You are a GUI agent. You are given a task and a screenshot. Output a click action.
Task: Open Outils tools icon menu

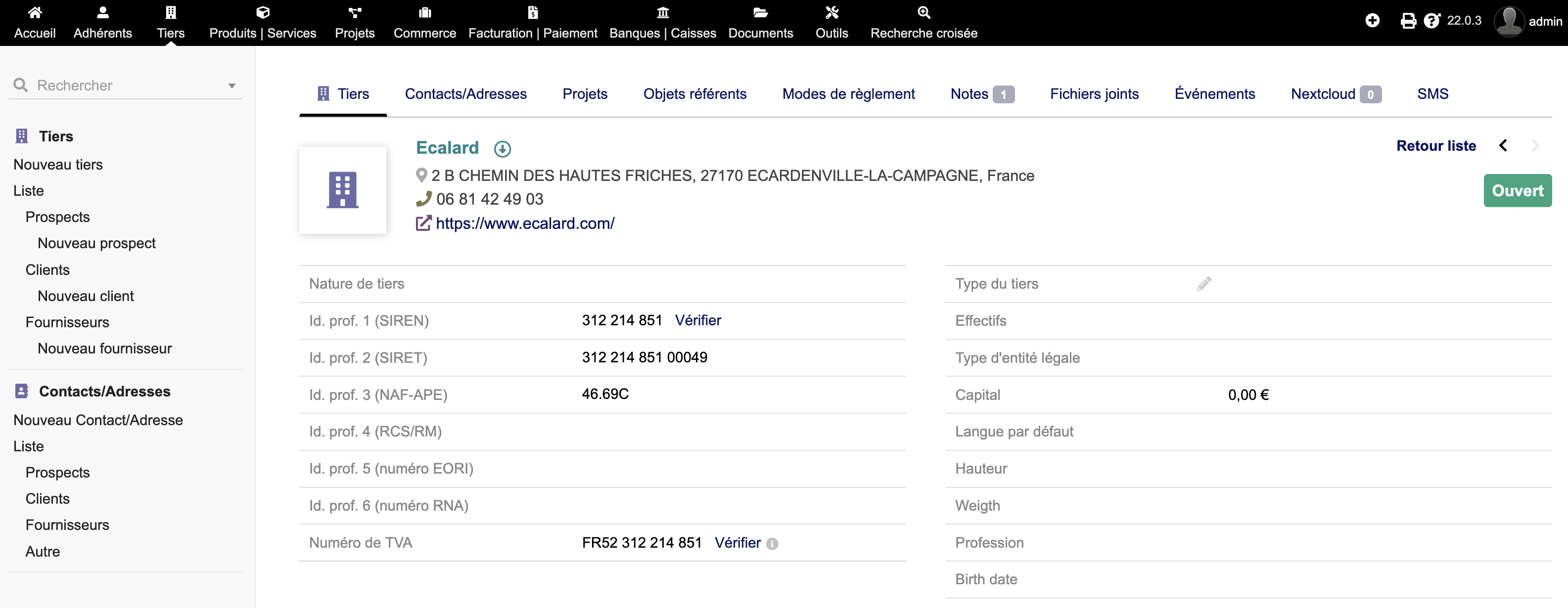tap(831, 12)
